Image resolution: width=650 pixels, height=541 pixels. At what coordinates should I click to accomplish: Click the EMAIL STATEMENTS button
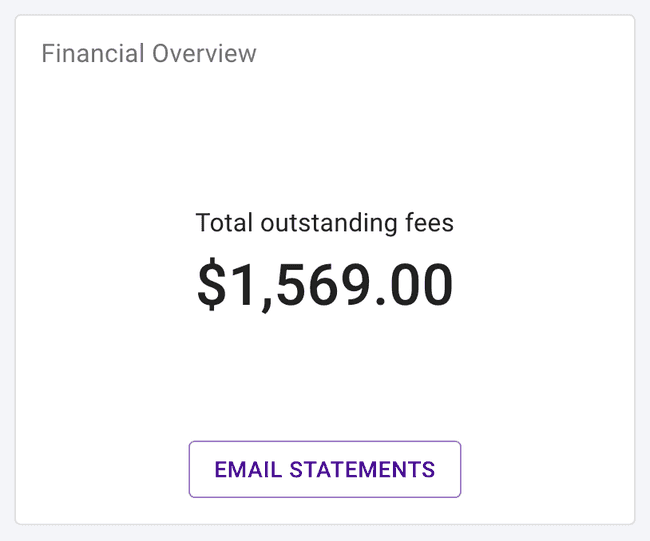[x=324, y=469]
